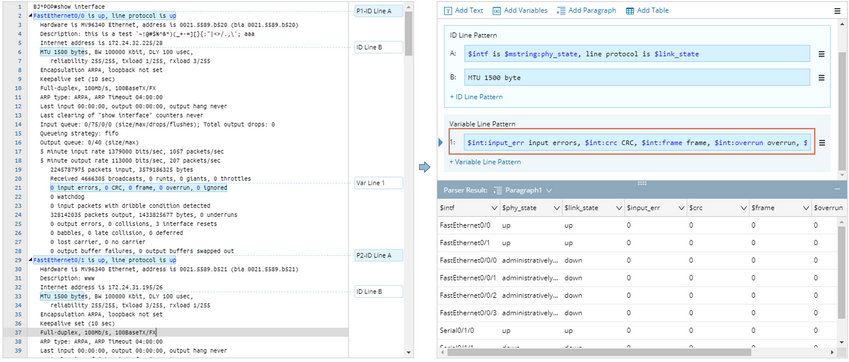
Task: Click the results table horizontal scrollbar
Action: [598, 352]
